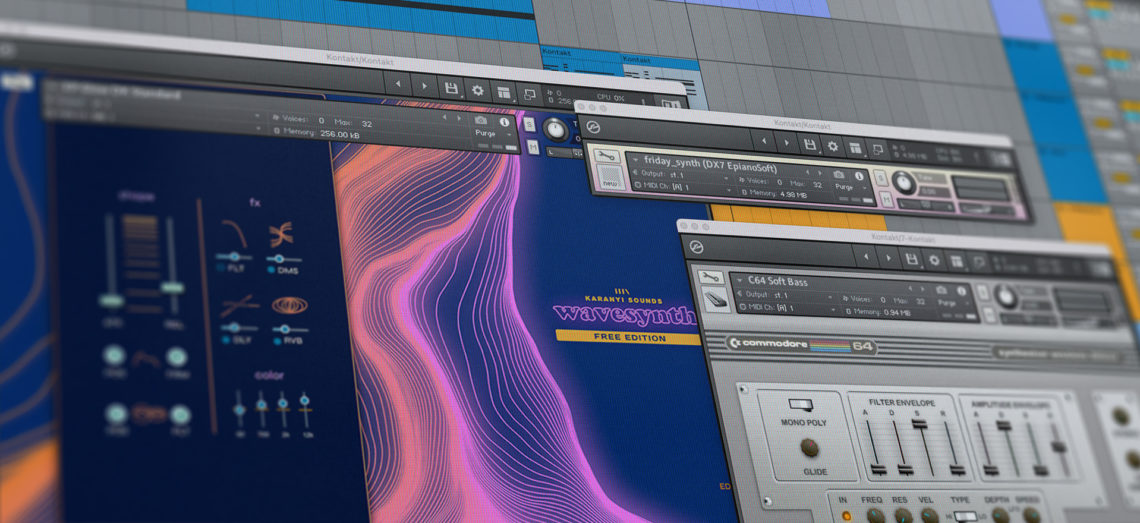Open save menu in C64 Soft Bass window
The height and width of the screenshot is (523, 1140).
(x=910, y=258)
